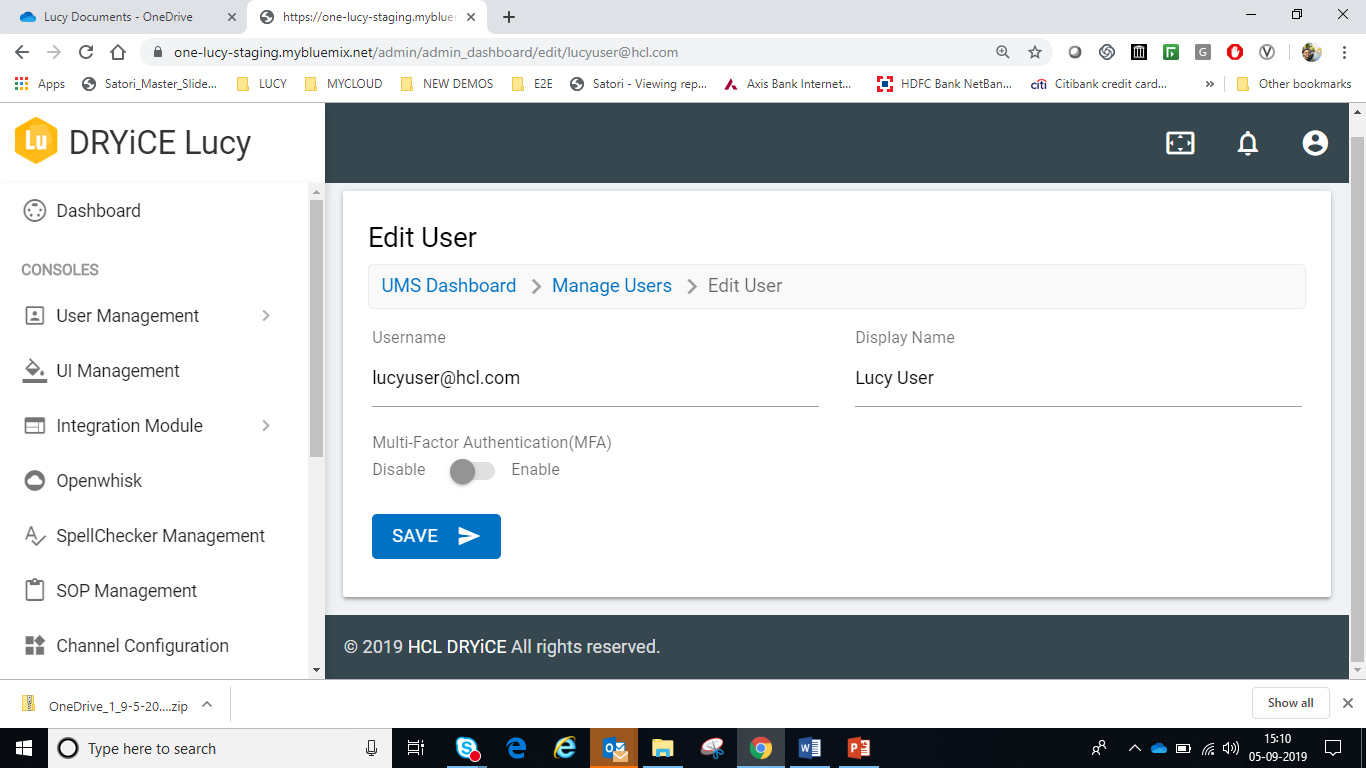Click the sidebar scroll down arrow
This screenshot has width=1366, height=768.
tap(317, 670)
